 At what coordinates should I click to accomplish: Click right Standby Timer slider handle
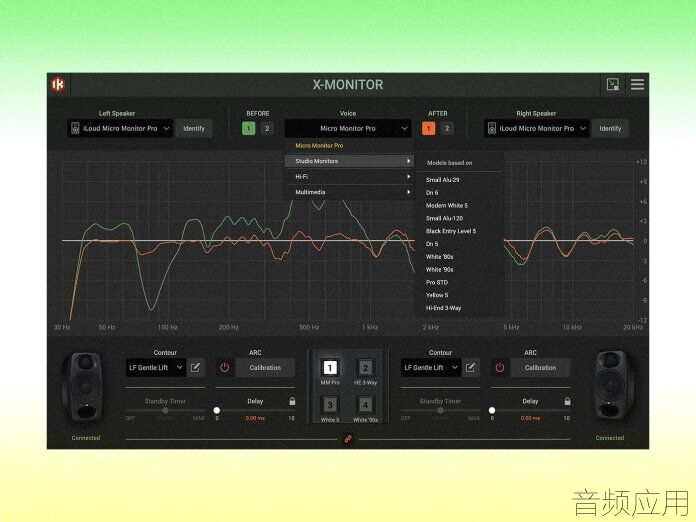coord(440,410)
